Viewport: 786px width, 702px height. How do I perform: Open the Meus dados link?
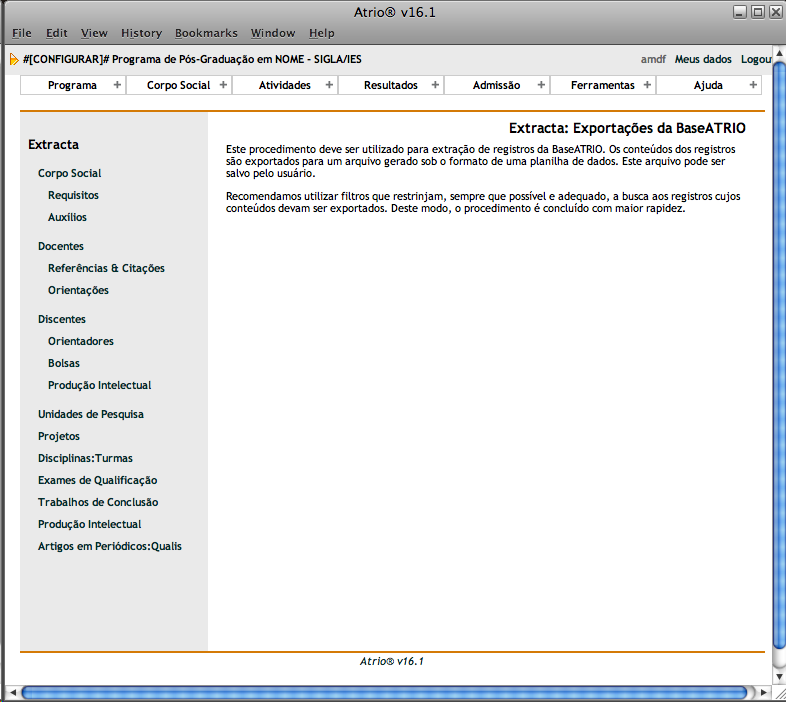[703, 59]
